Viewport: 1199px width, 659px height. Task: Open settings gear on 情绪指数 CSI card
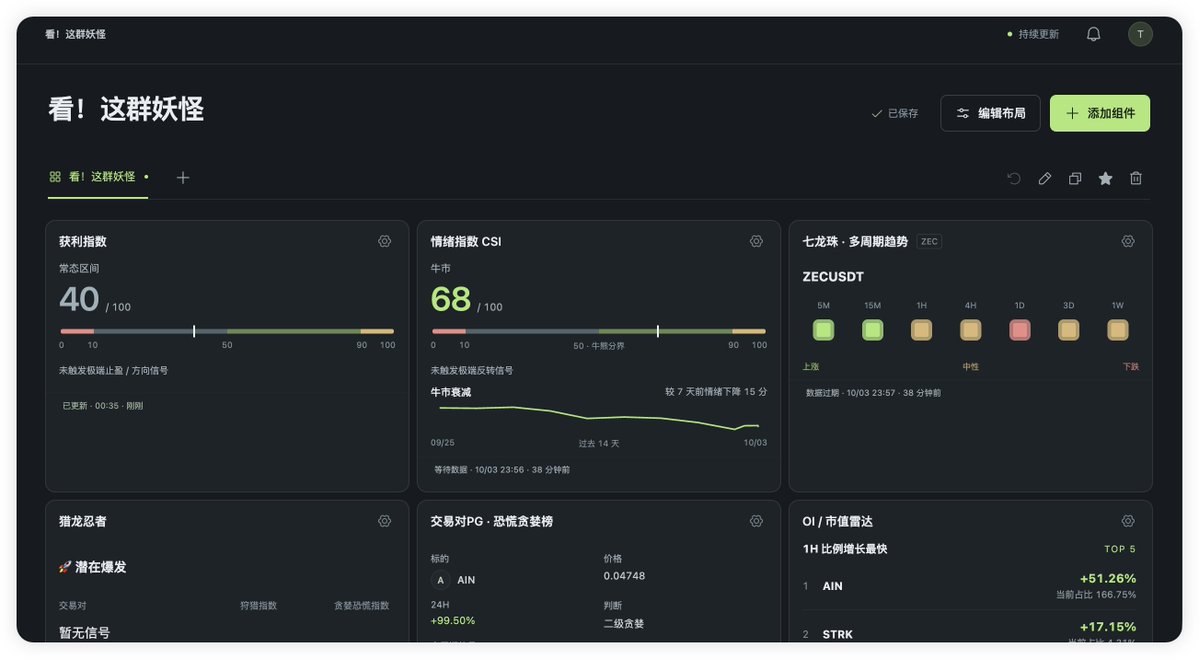tap(756, 242)
